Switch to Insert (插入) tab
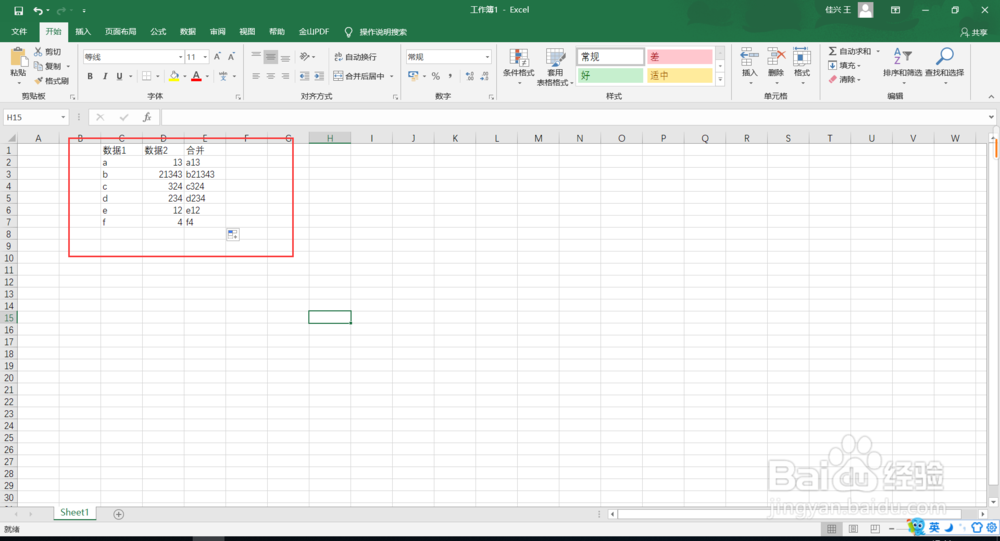The image size is (1000, 541). click(83, 31)
